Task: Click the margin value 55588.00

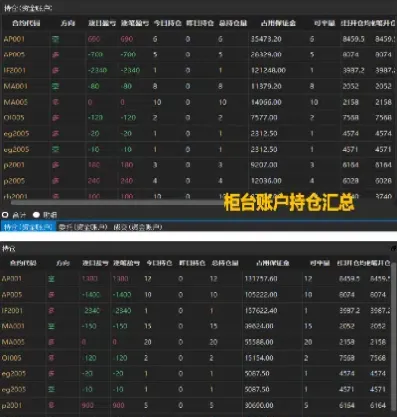Action: pyautogui.click(x=259, y=342)
